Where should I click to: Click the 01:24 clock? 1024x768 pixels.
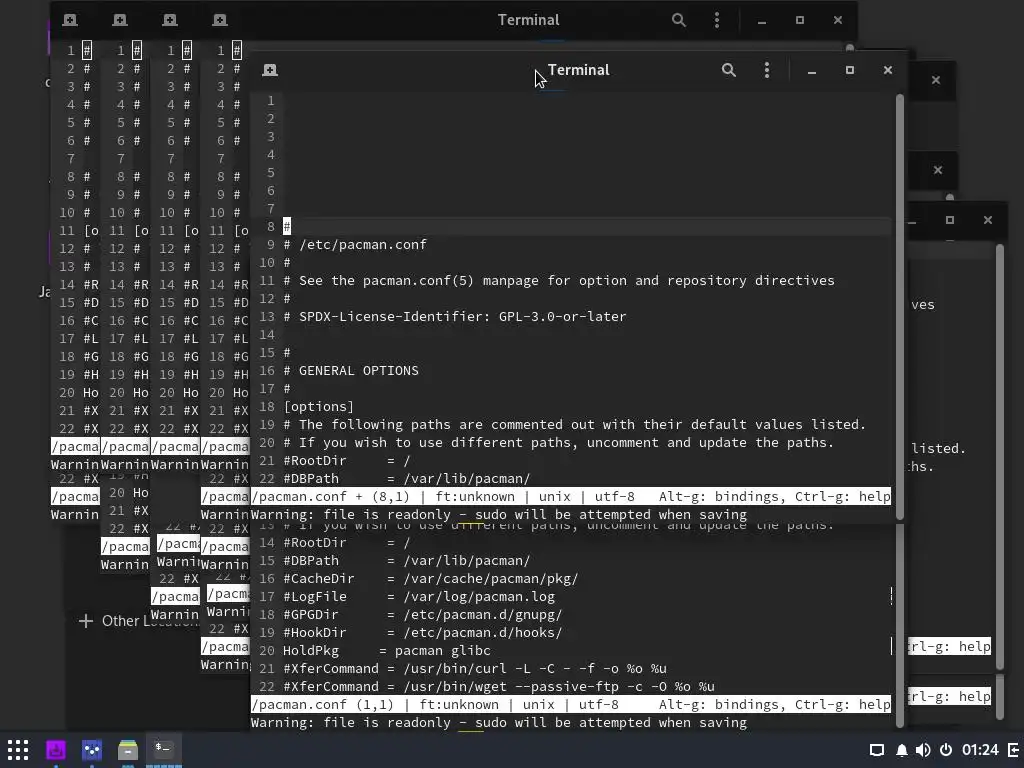(980, 750)
